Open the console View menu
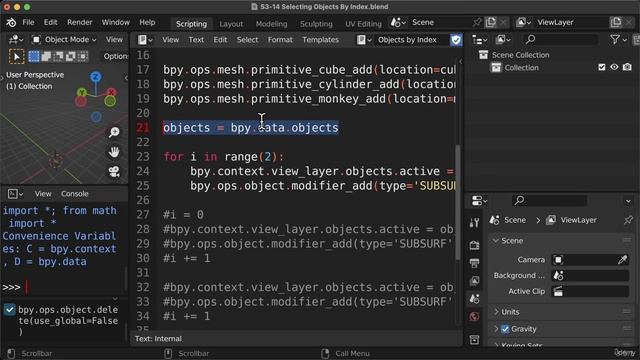The height and width of the screenshot is (360, 640). [x=43, y=193]
